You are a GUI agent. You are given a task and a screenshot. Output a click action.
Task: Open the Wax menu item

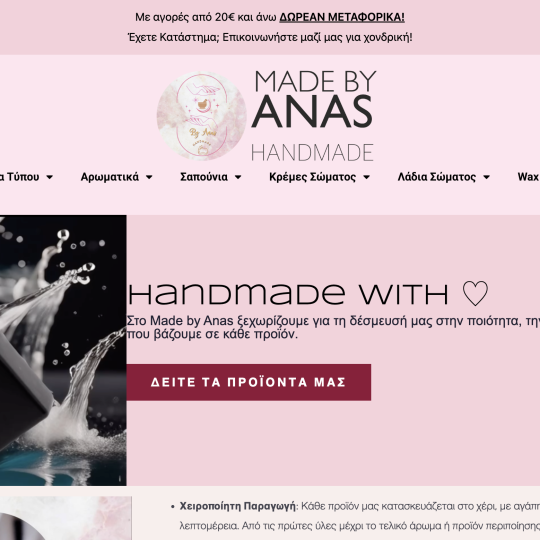click(x=528, y=177)
